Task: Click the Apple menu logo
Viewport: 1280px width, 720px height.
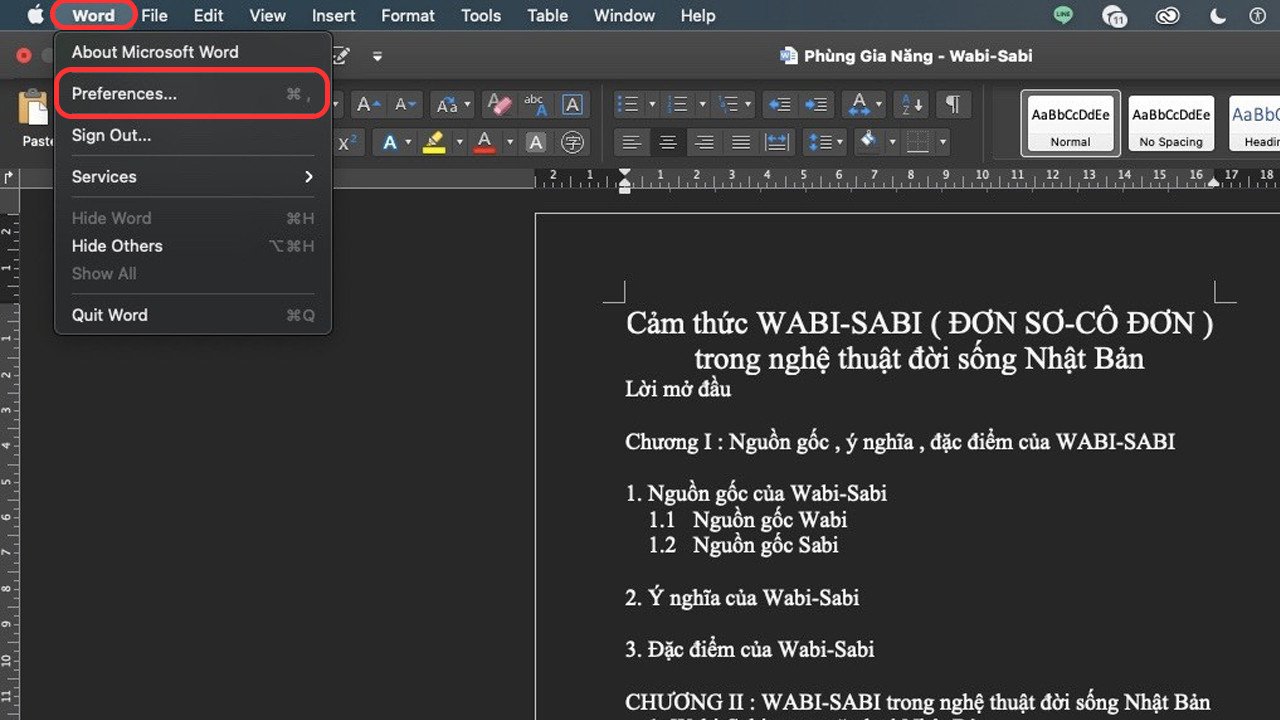Action: 36,15
